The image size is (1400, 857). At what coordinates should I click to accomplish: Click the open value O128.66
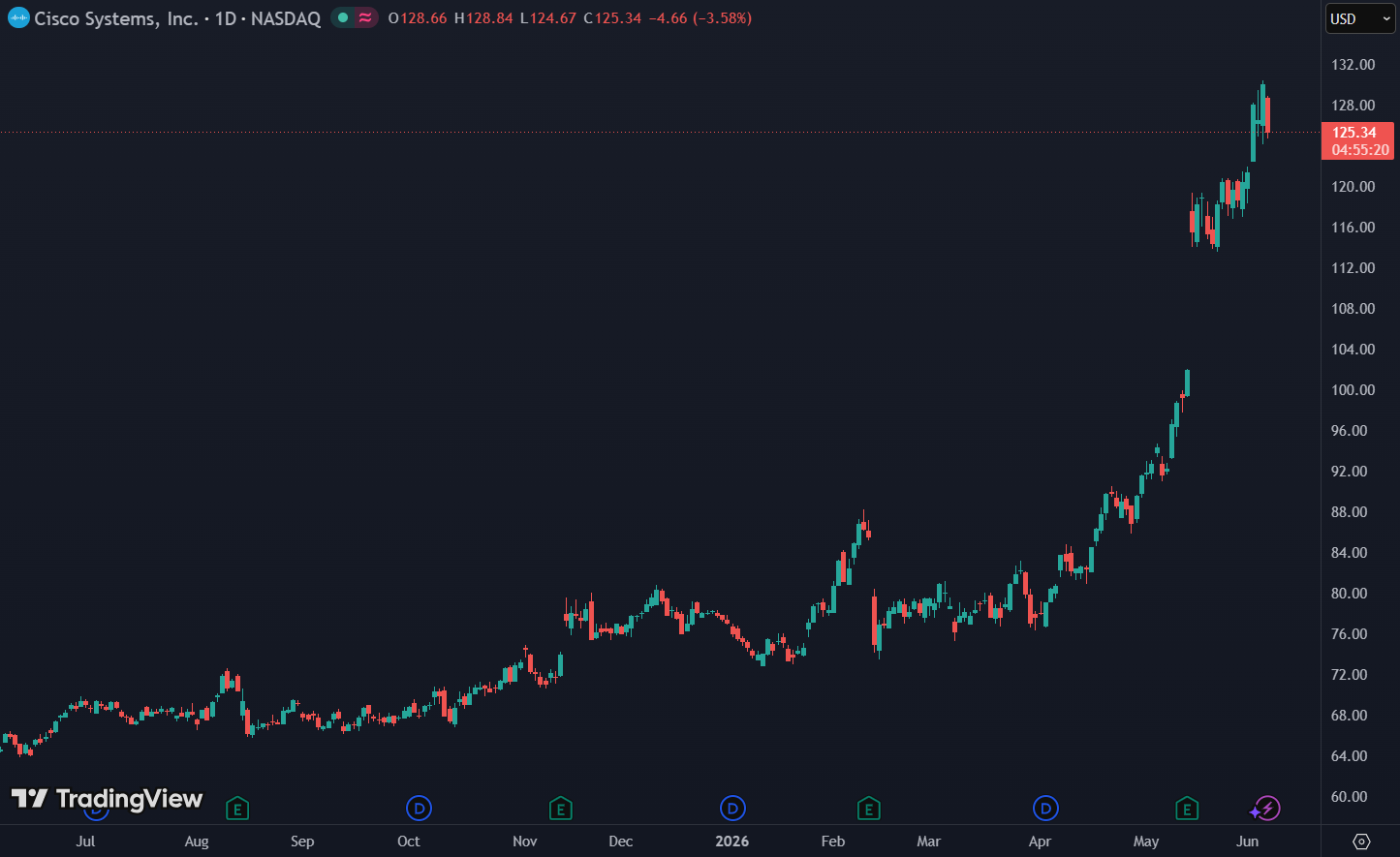tap(418, 18)
